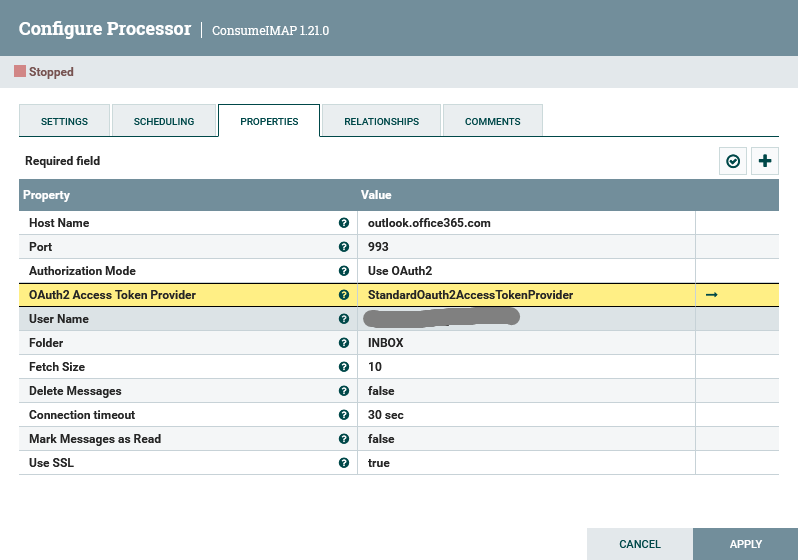Open help icon for Authorization Mode
This screenshot has width=798, height=560.
(x=344, y=271)
